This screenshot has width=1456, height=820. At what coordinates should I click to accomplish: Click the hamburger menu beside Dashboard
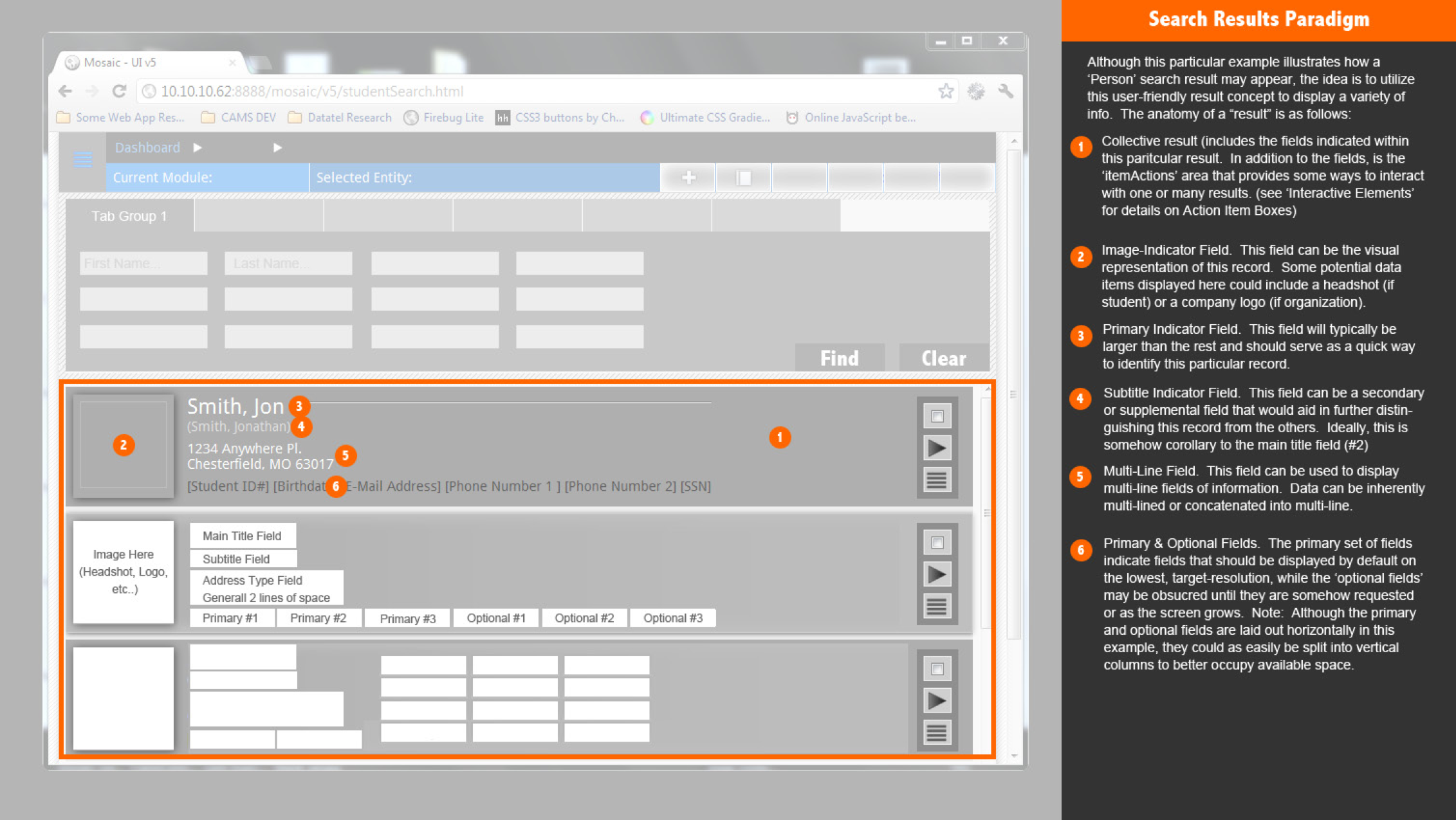pyautogui.click(x=82, y=158)
